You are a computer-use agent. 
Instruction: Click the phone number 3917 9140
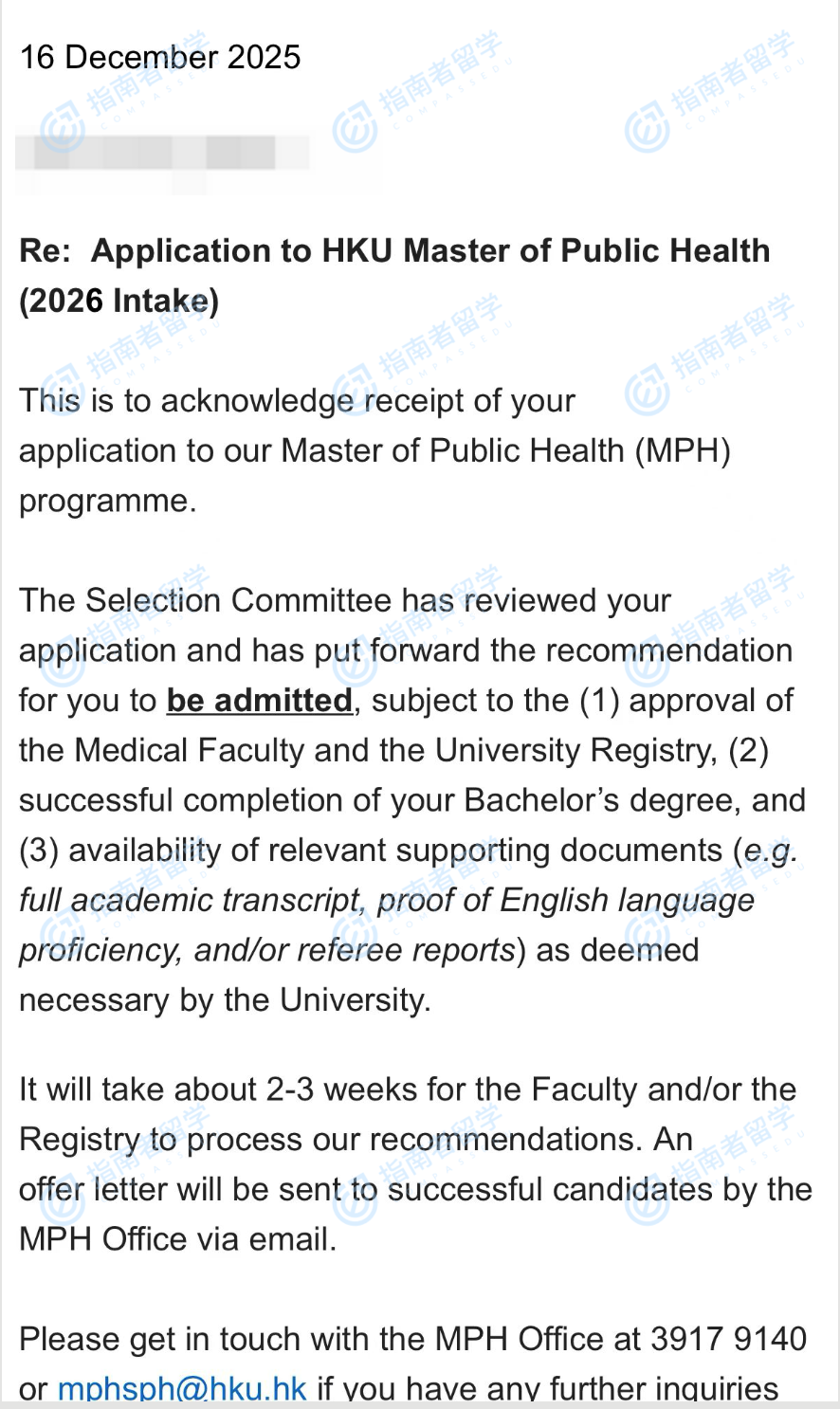728,1339
